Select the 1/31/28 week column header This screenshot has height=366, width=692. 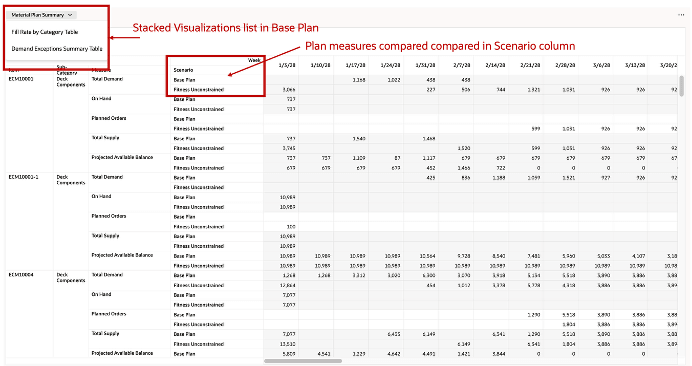click(425, 65)
